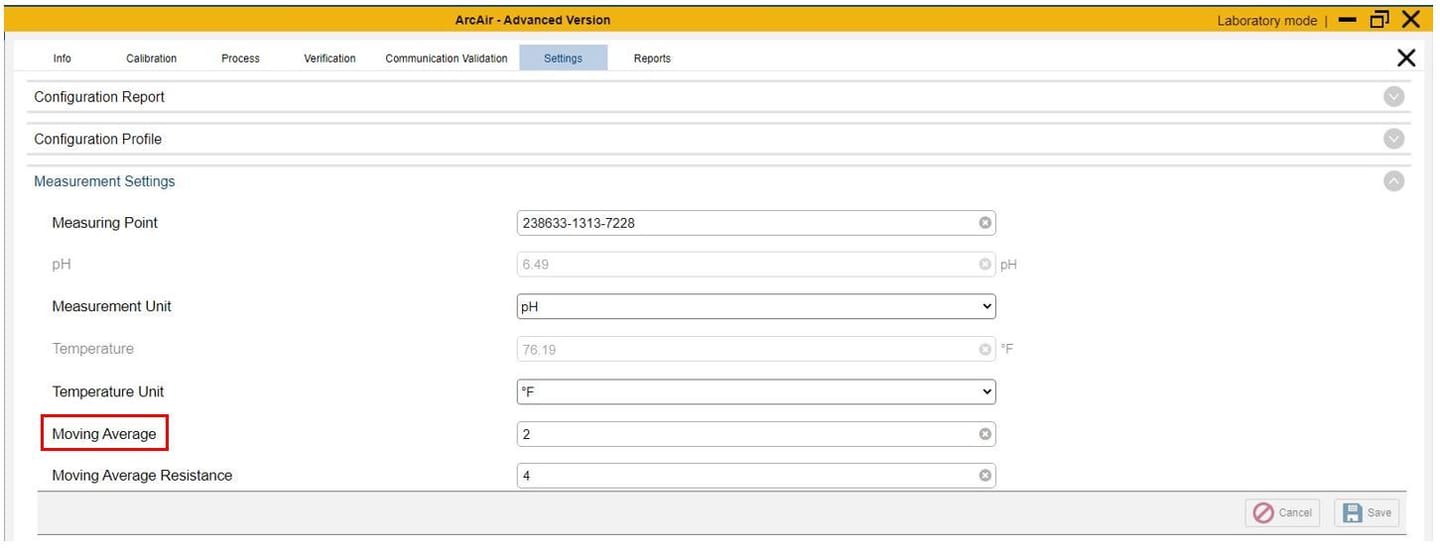1440x552 pixels.
Task: Switch to the Calibration tab
Action: coord(151,58)
